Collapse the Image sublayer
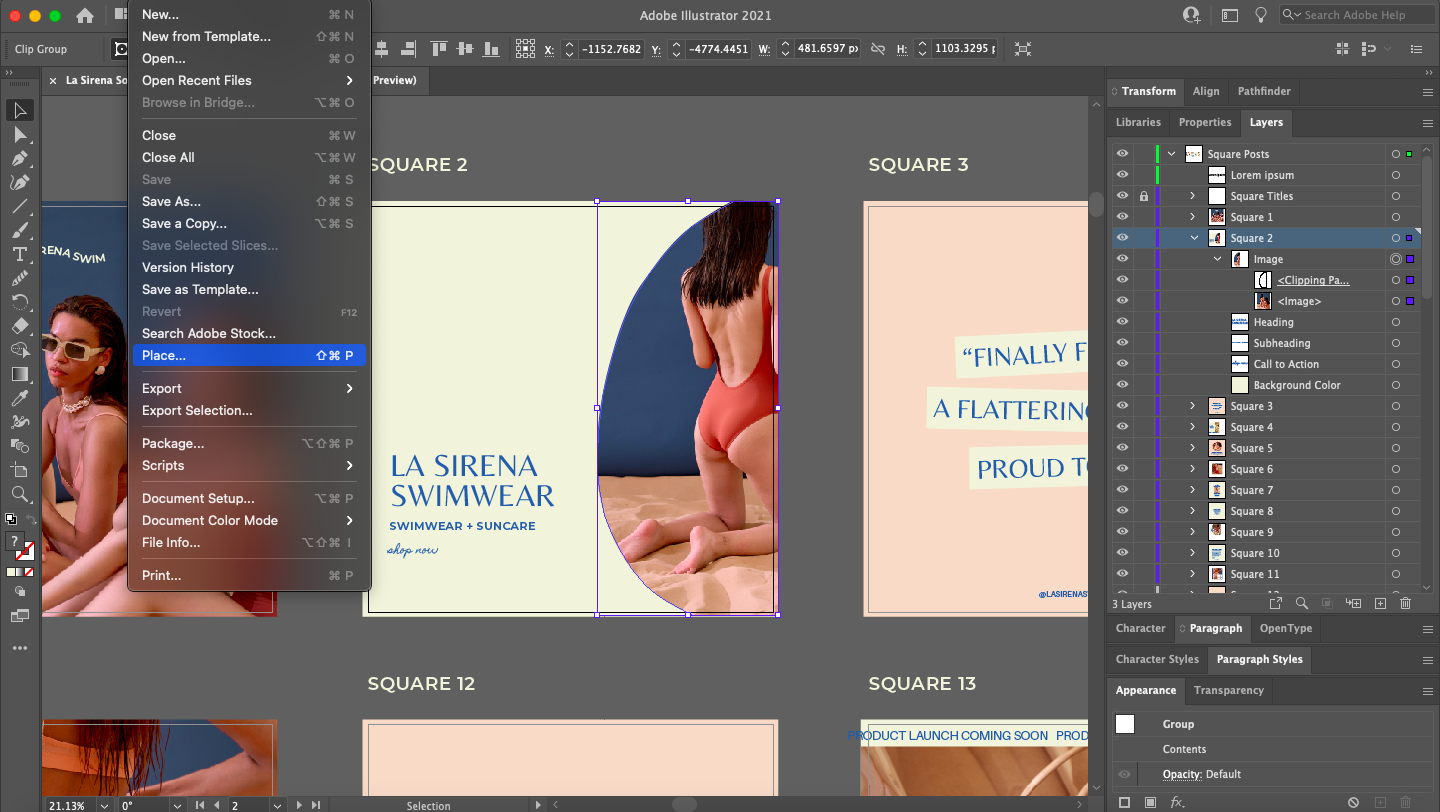This screenshot has height=812, width=1440. 1218,259
